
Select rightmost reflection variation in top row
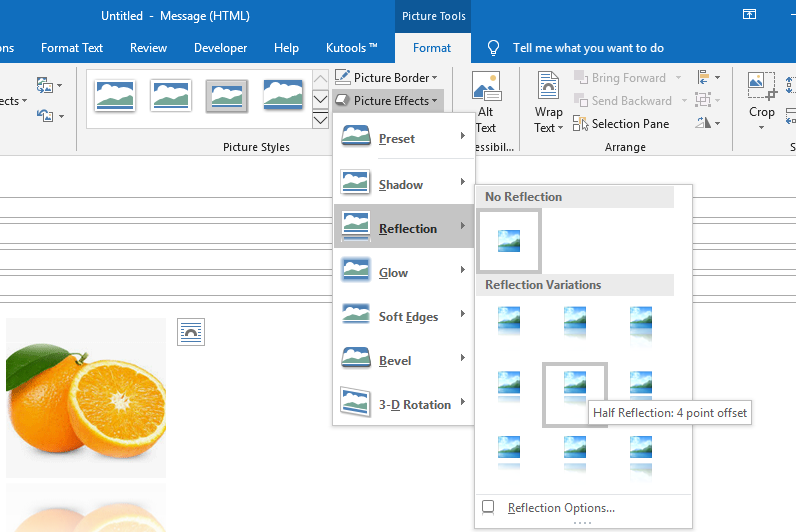point(641,324)
